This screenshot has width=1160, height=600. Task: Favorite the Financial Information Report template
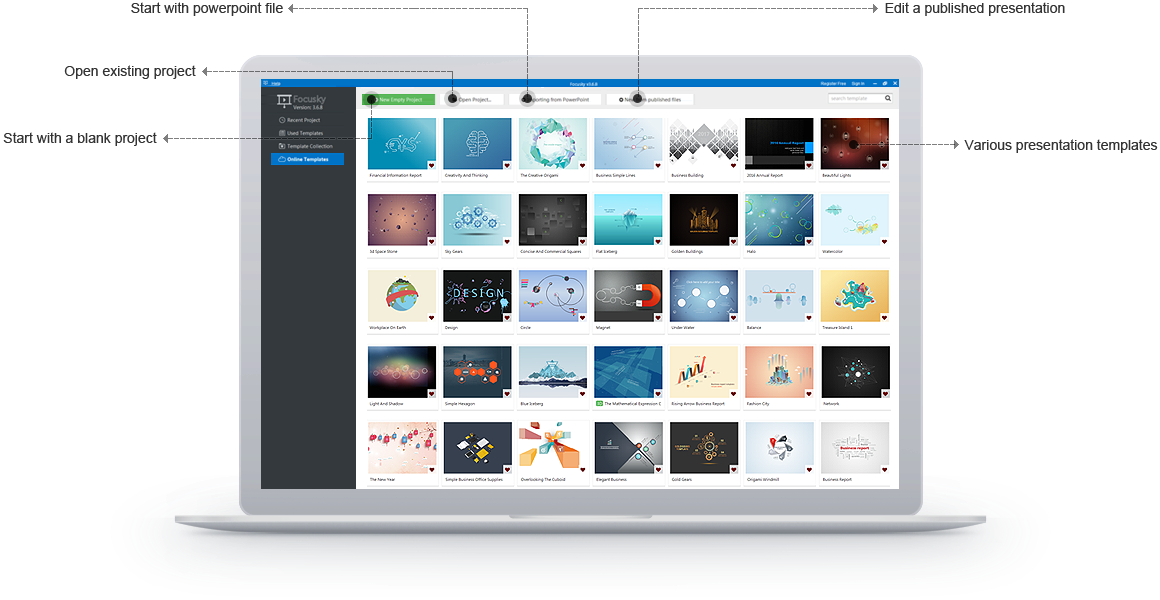(430, 164)
